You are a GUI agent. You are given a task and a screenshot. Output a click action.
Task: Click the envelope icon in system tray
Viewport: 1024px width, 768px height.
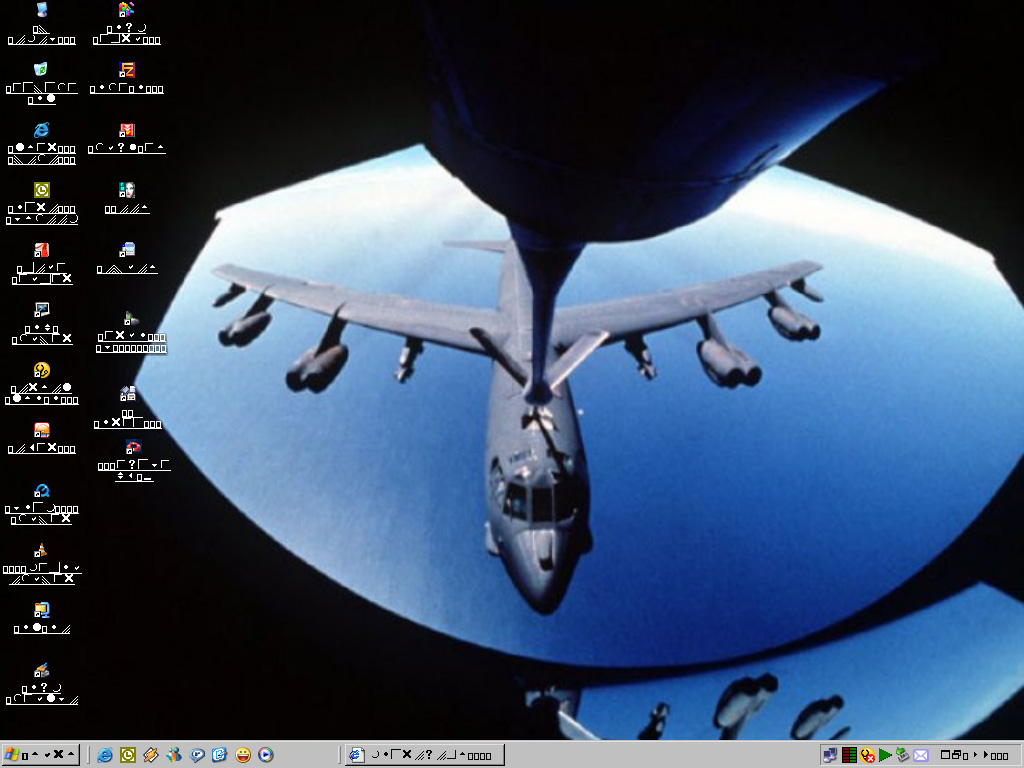pos(921,755)
